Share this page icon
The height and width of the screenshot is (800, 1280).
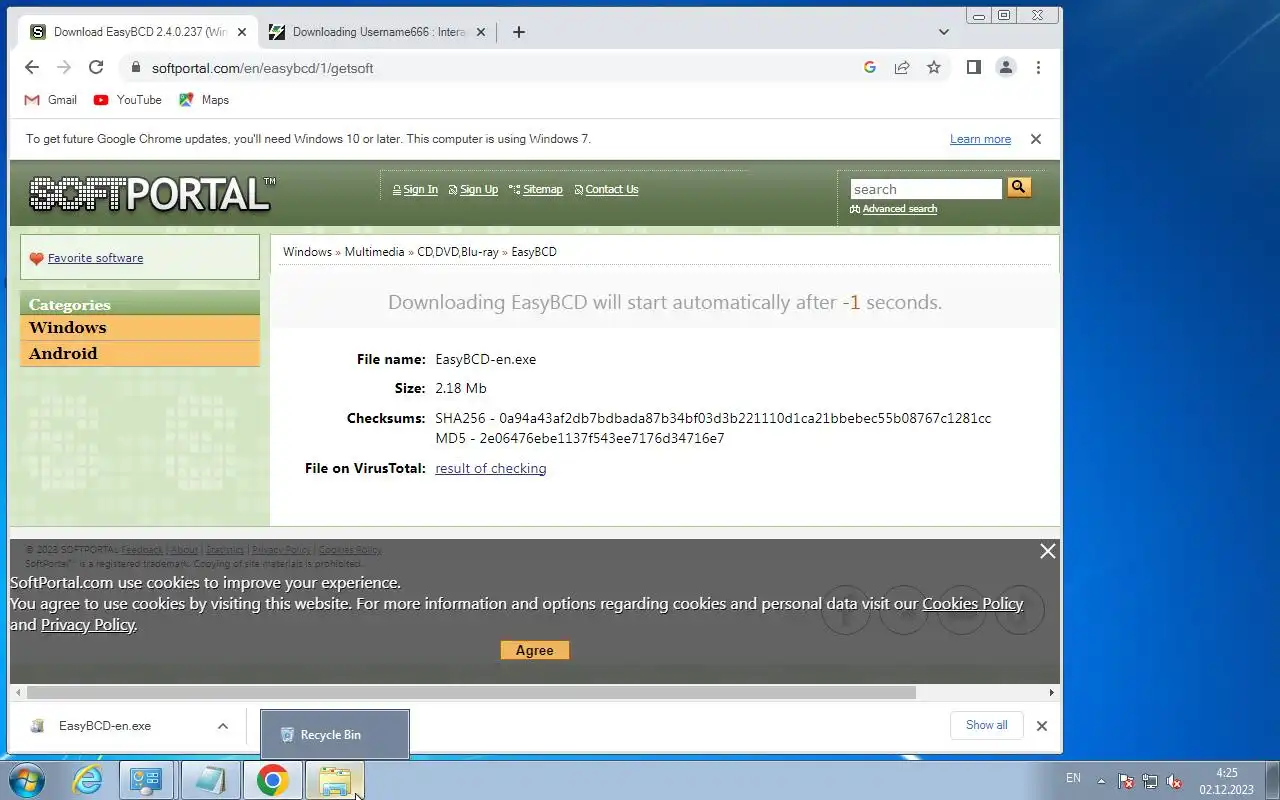pyautogui.click(x=902, y=67)
